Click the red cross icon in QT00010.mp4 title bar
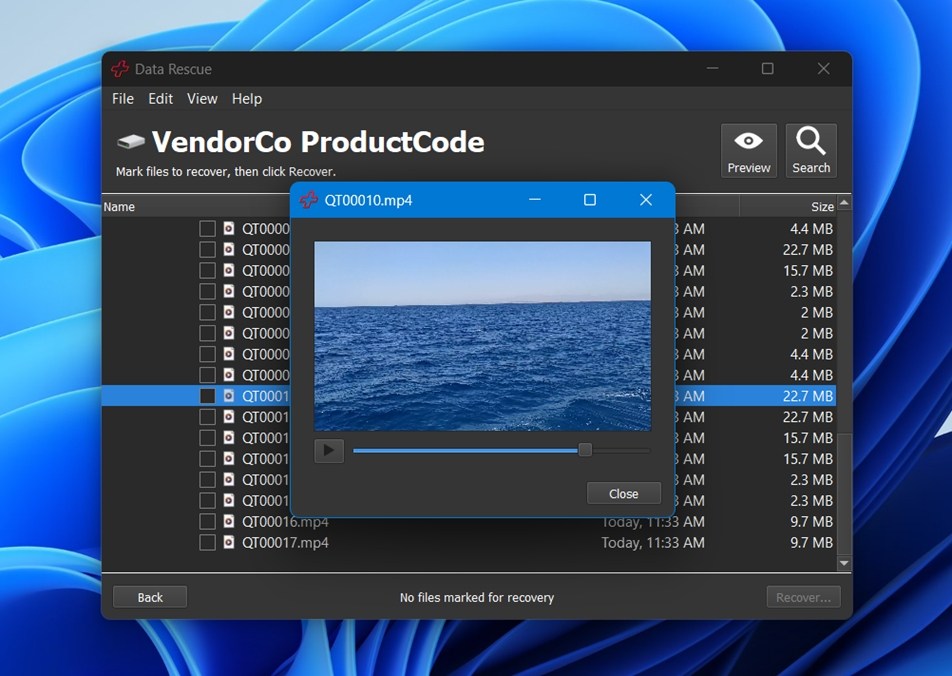The image size is (952, 676). 309,200
